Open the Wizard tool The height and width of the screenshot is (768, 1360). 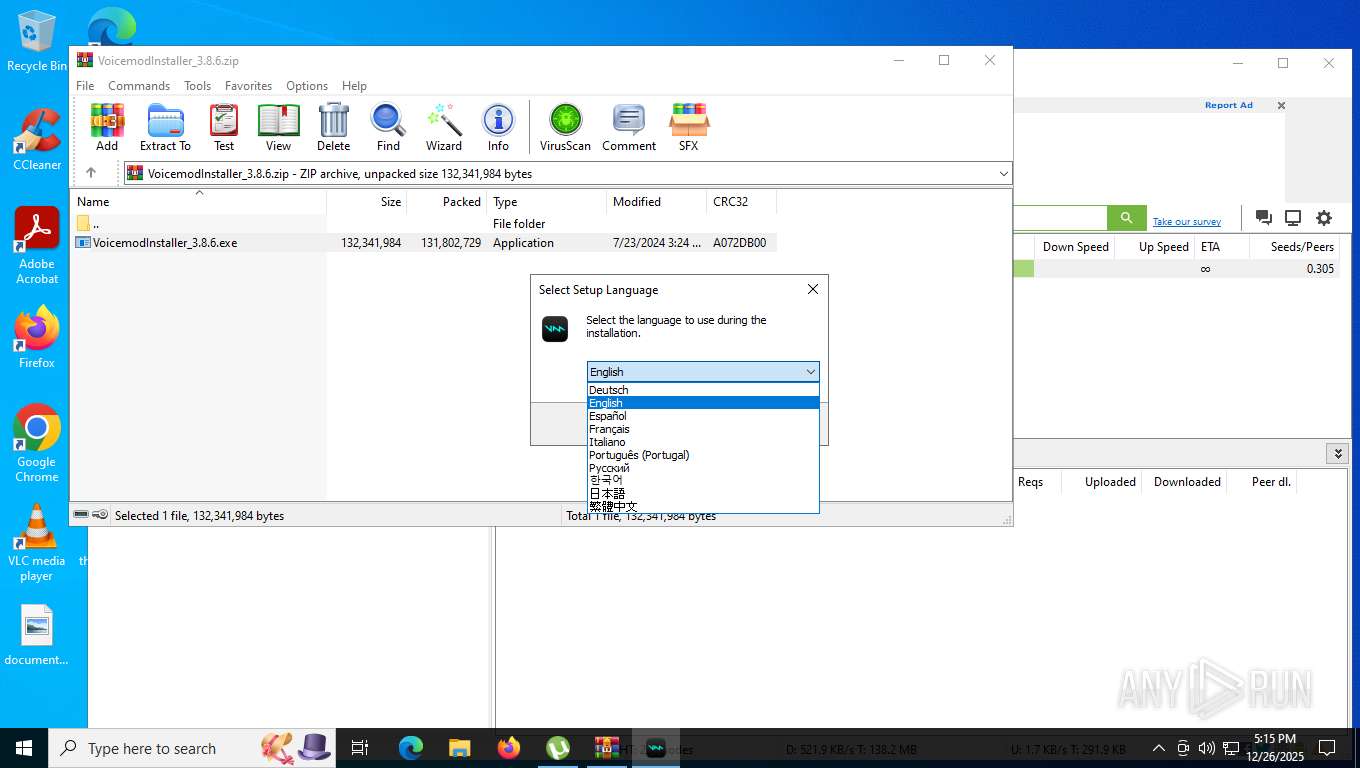(444, 127)
